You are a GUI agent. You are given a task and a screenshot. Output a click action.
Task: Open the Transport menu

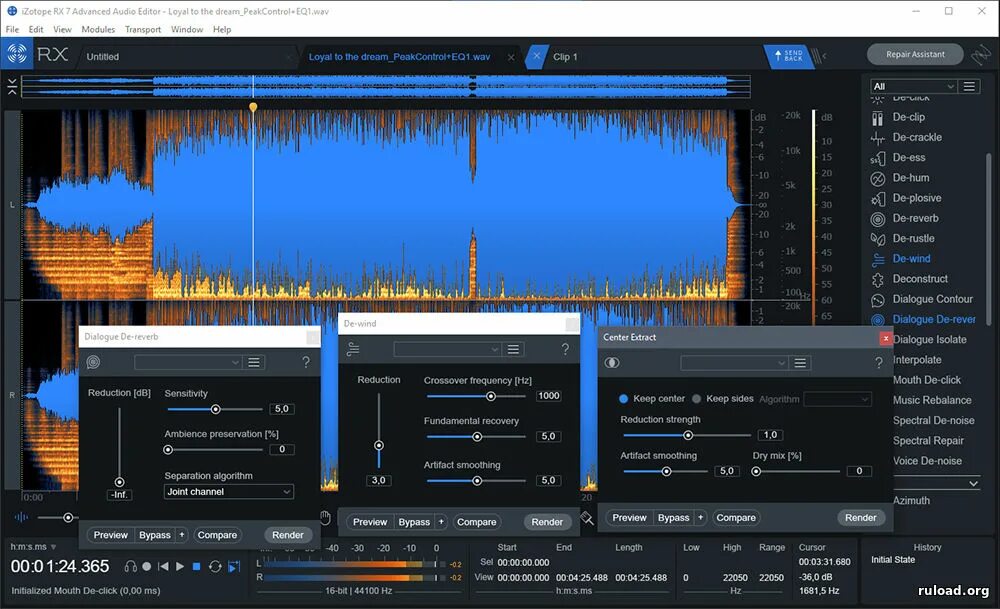(143, 29)
